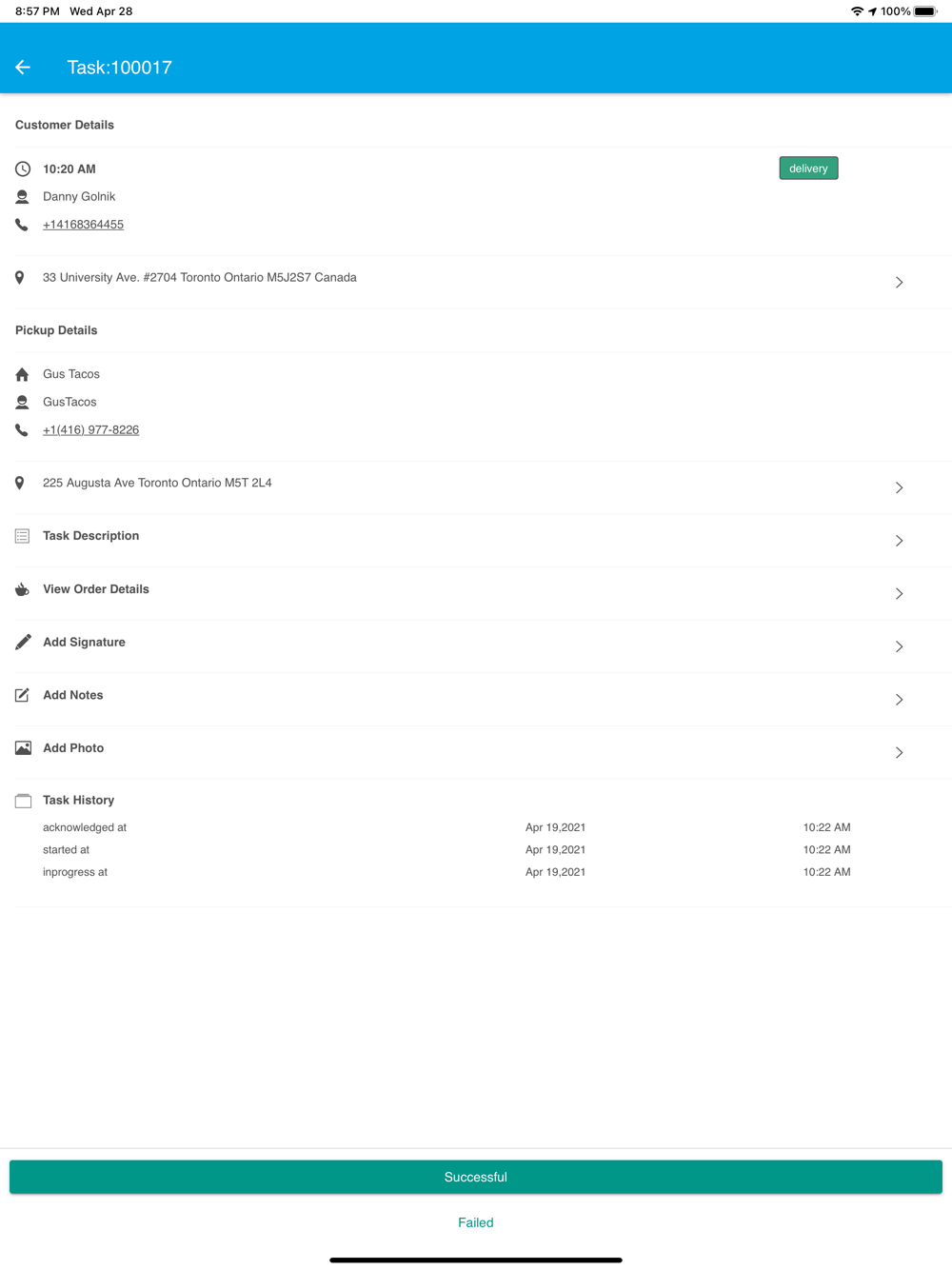The image size is (952, 1270).
Task: Tap the map pin beside the Augusta Ave address
Action: (x=20, y=484)
